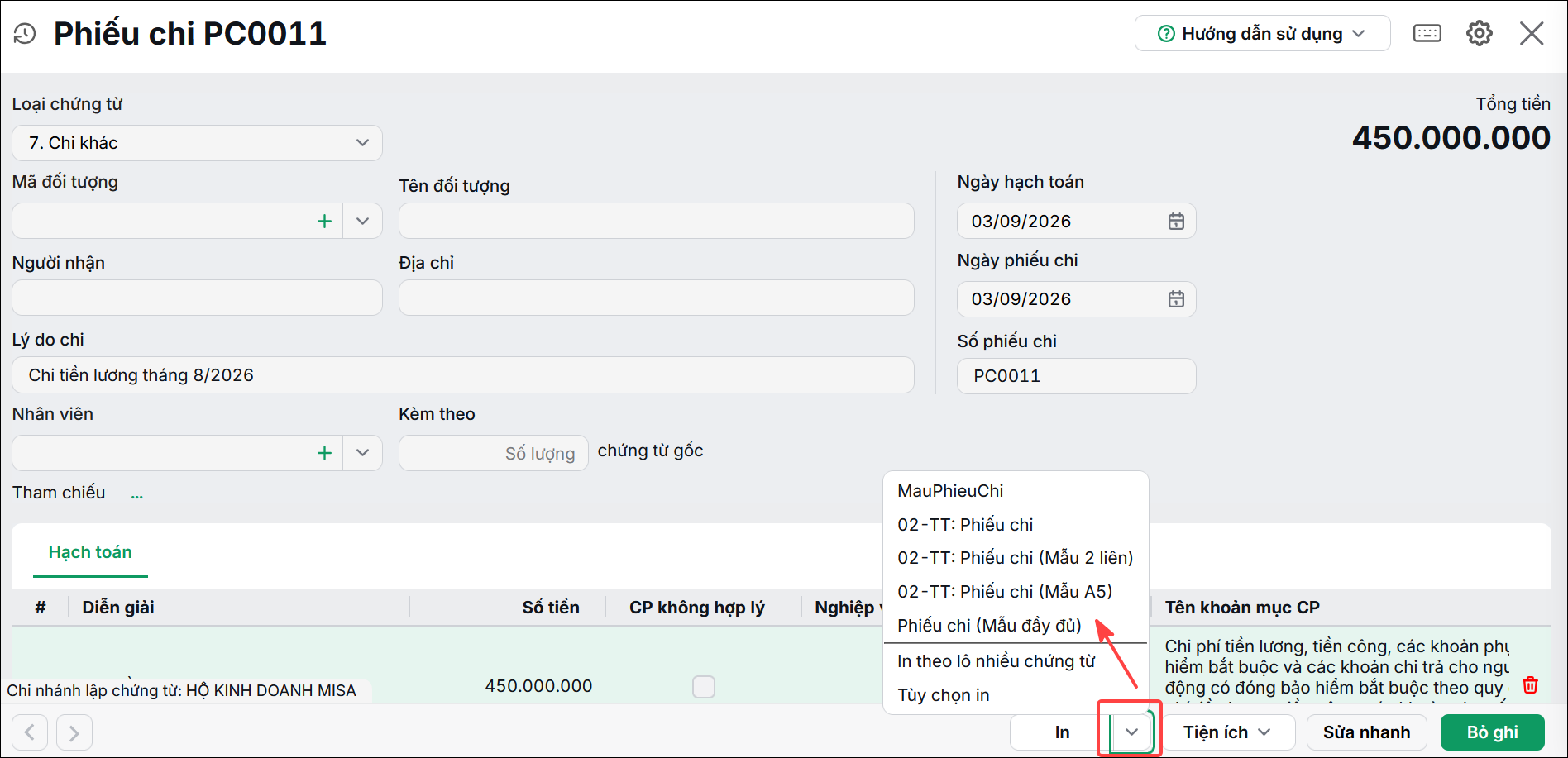Go to next voucher arrow
This screenshot has height=758, width=1568.
pyautogui.click(x=74, y=732)
